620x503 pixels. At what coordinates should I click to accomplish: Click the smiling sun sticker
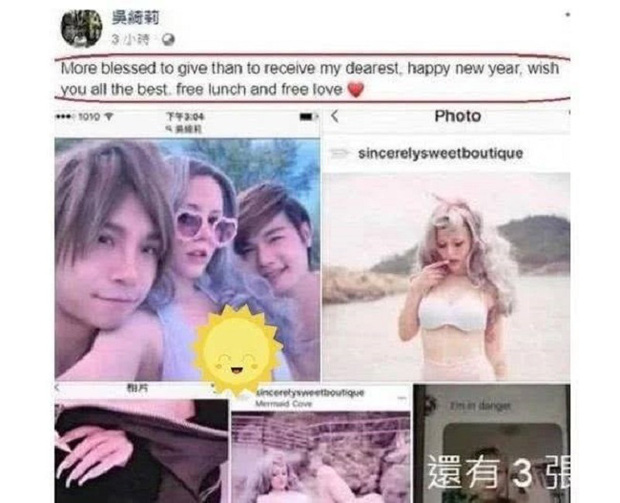tap(236, 350)
